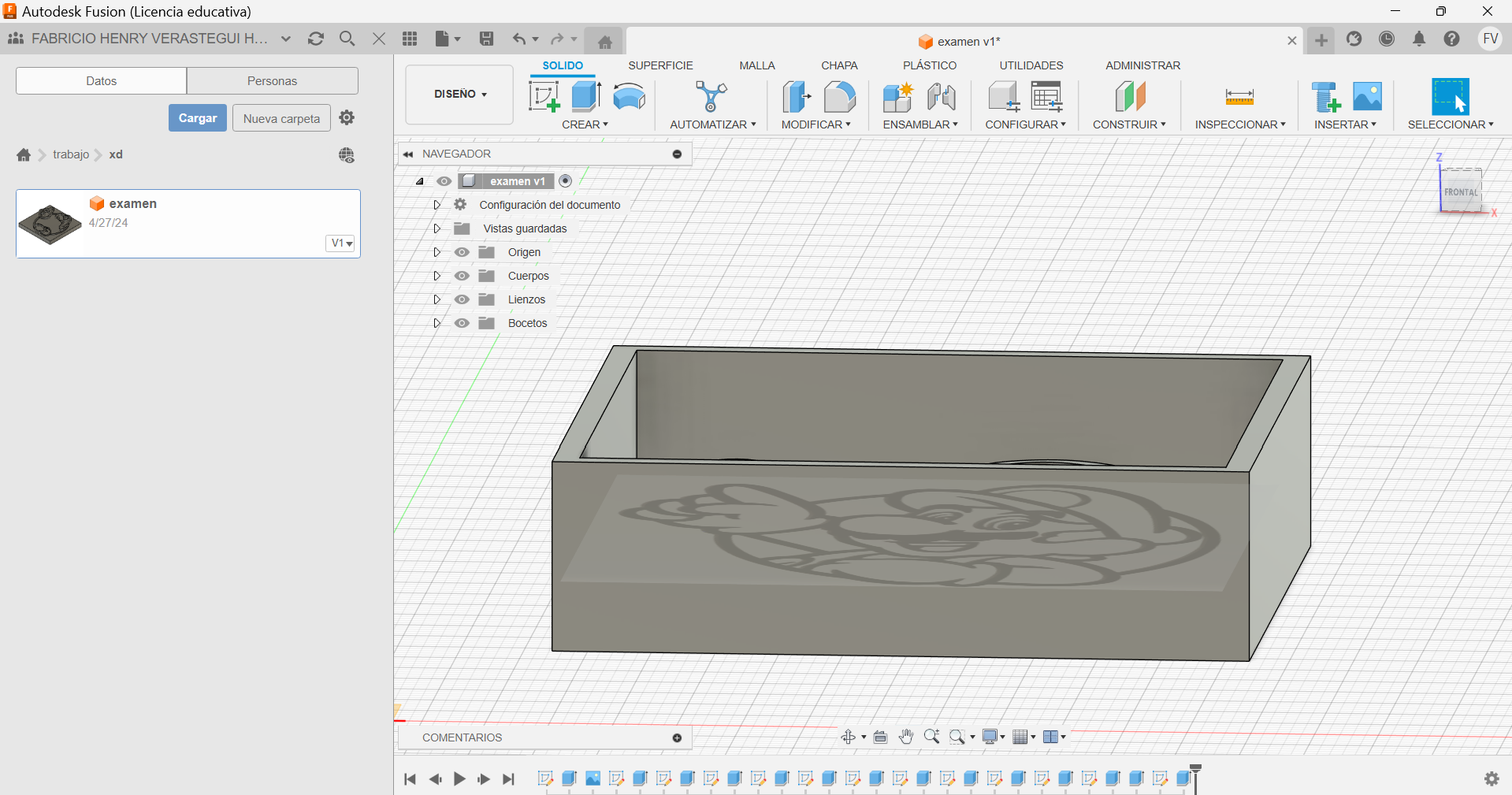Expand the Bocetos node
Screen dimensions: 1512x795
[437, 323]
